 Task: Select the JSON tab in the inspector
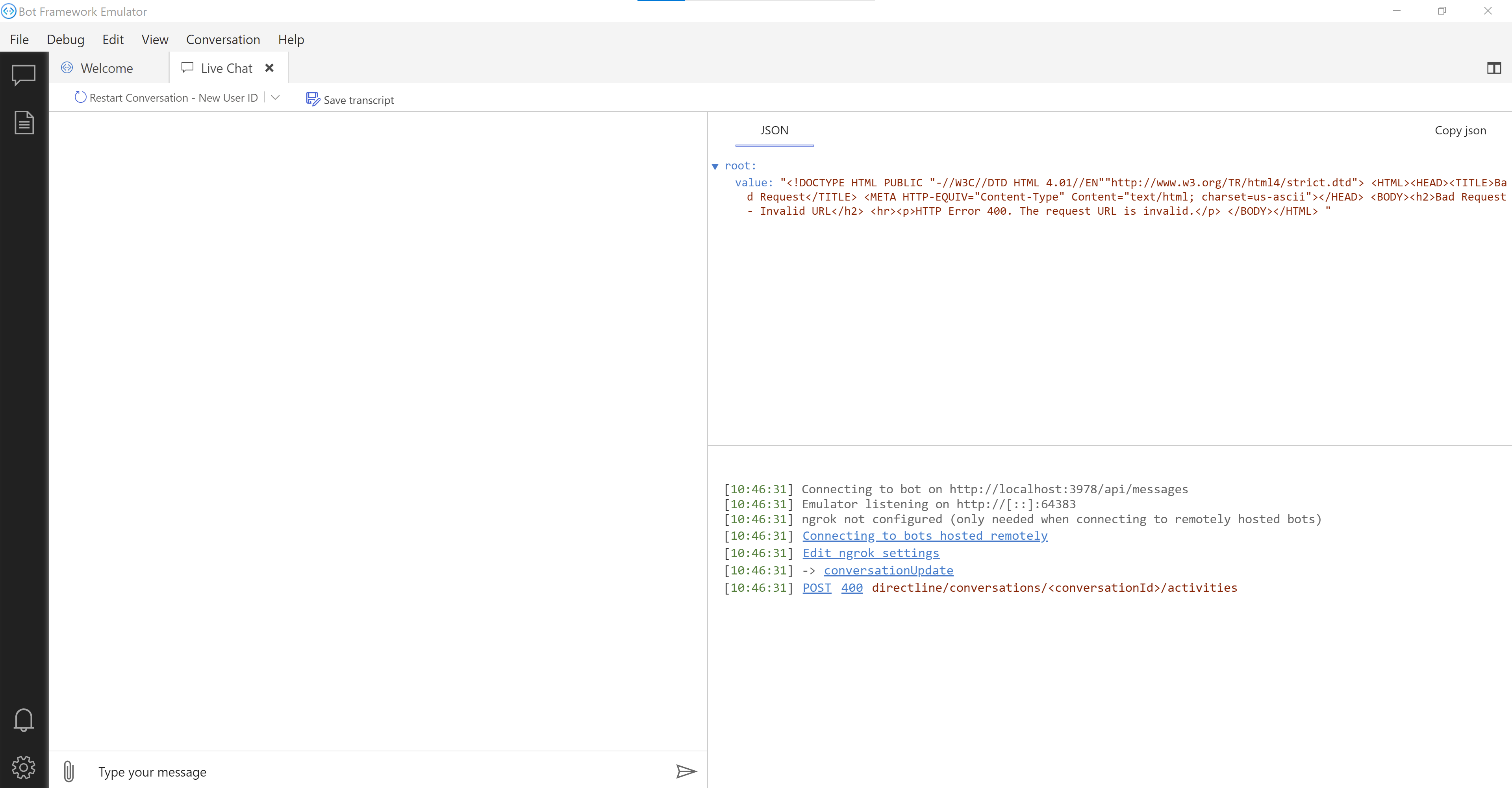tap(774, 130)
